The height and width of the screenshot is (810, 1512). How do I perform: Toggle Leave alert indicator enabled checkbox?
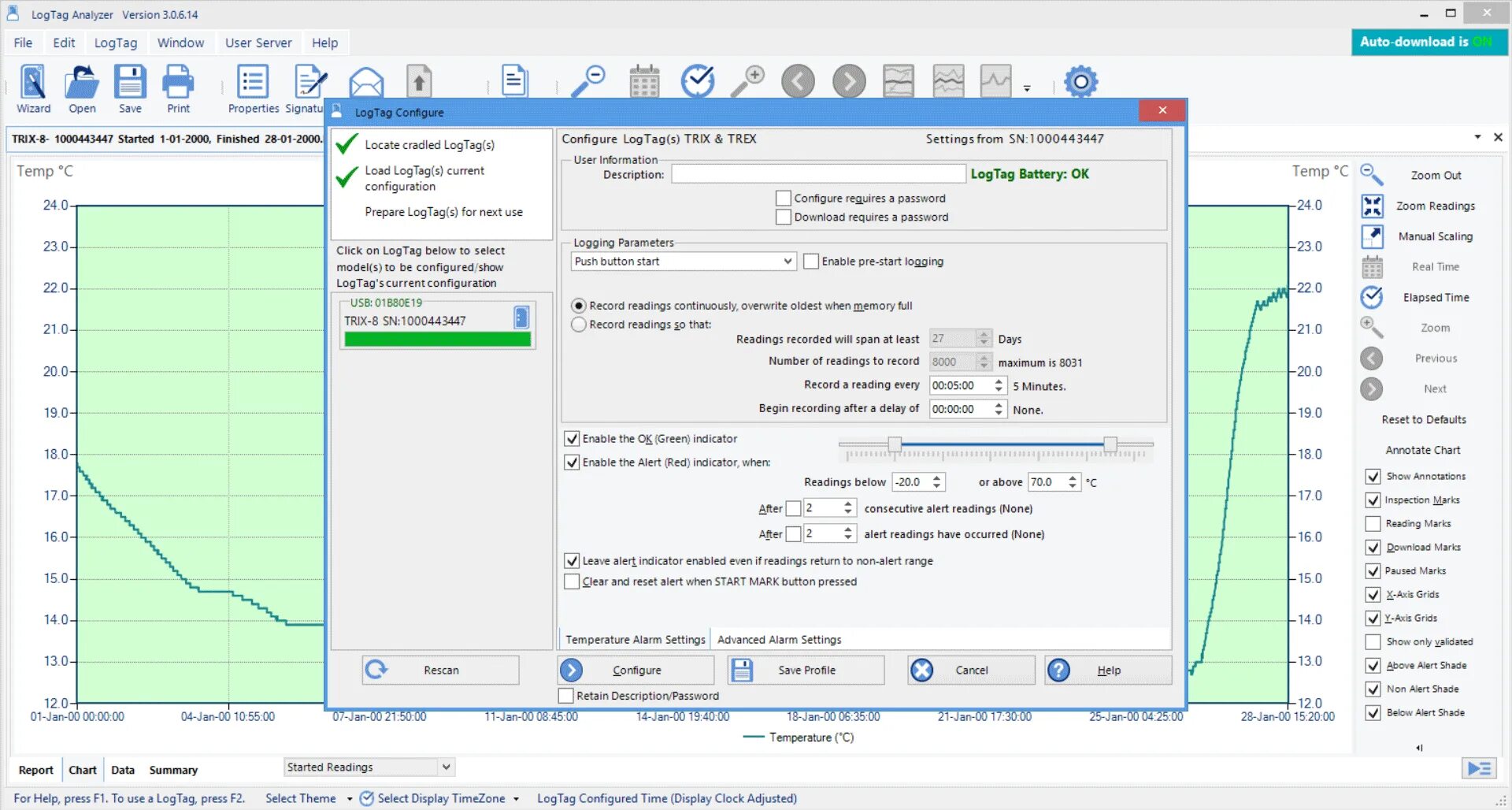point(572,560)
